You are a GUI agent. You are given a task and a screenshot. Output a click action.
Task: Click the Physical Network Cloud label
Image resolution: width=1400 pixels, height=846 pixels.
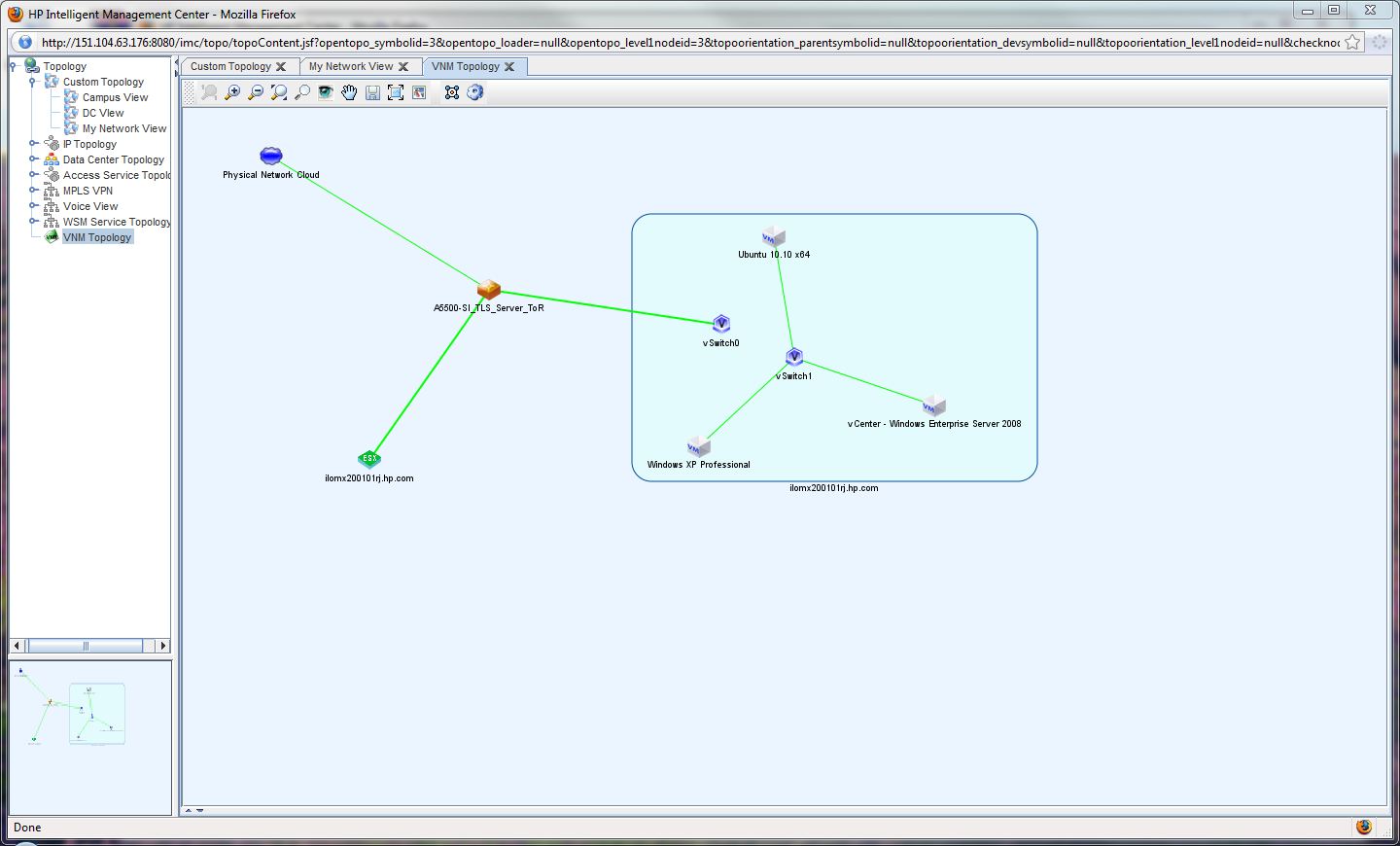271,175
